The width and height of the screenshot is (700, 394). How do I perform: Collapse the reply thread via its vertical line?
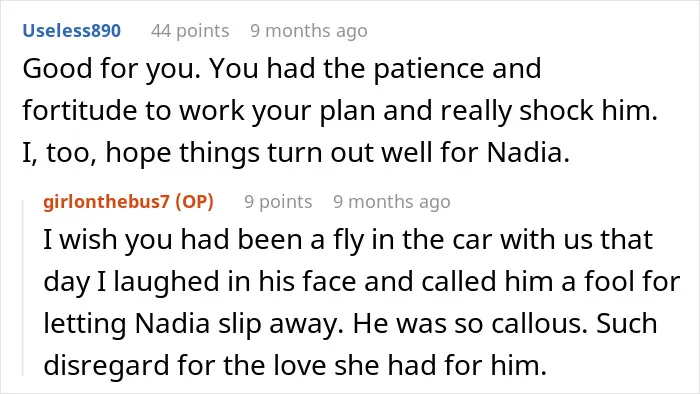23,288
